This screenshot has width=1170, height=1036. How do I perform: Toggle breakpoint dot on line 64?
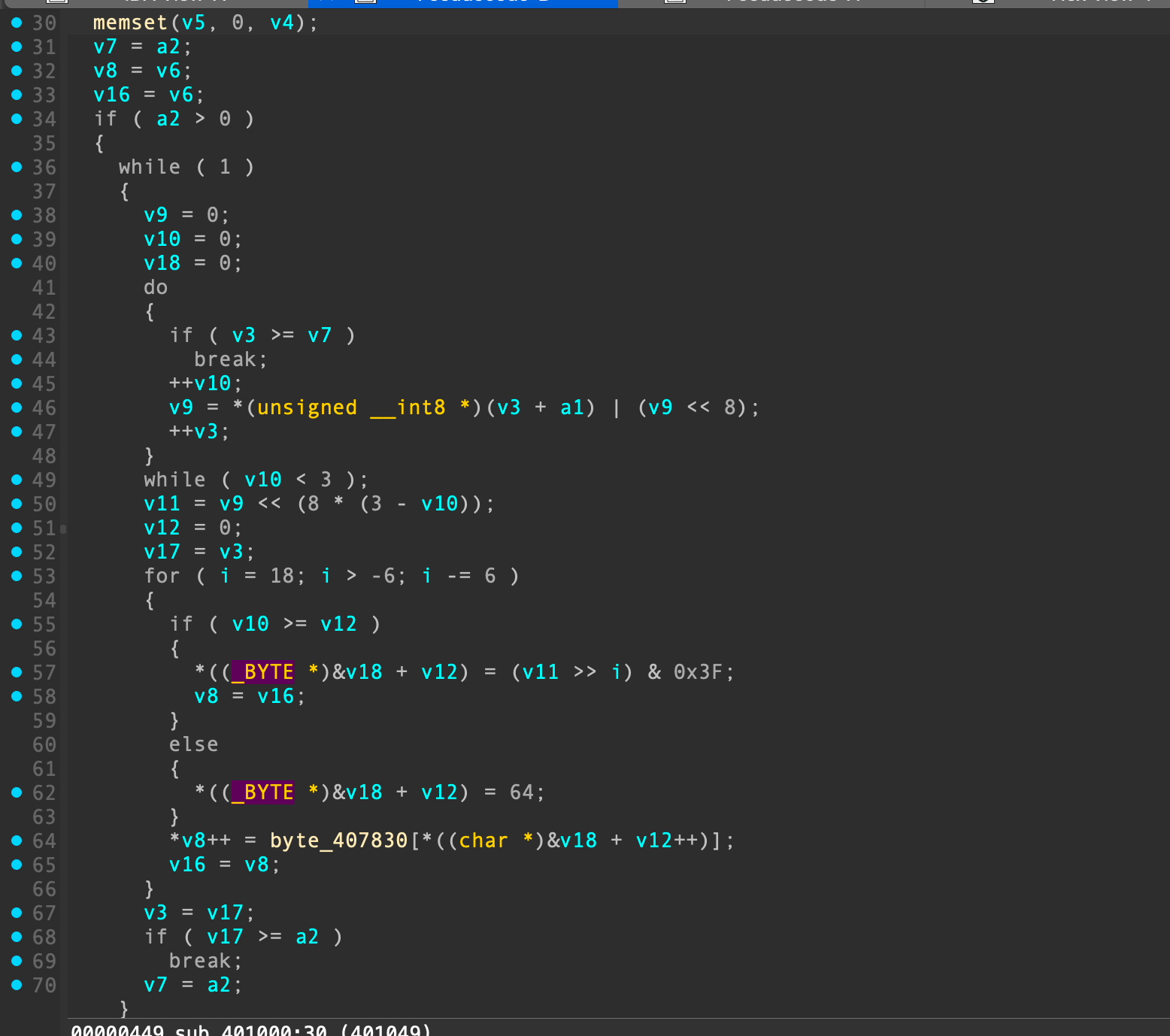coord(17,841)
